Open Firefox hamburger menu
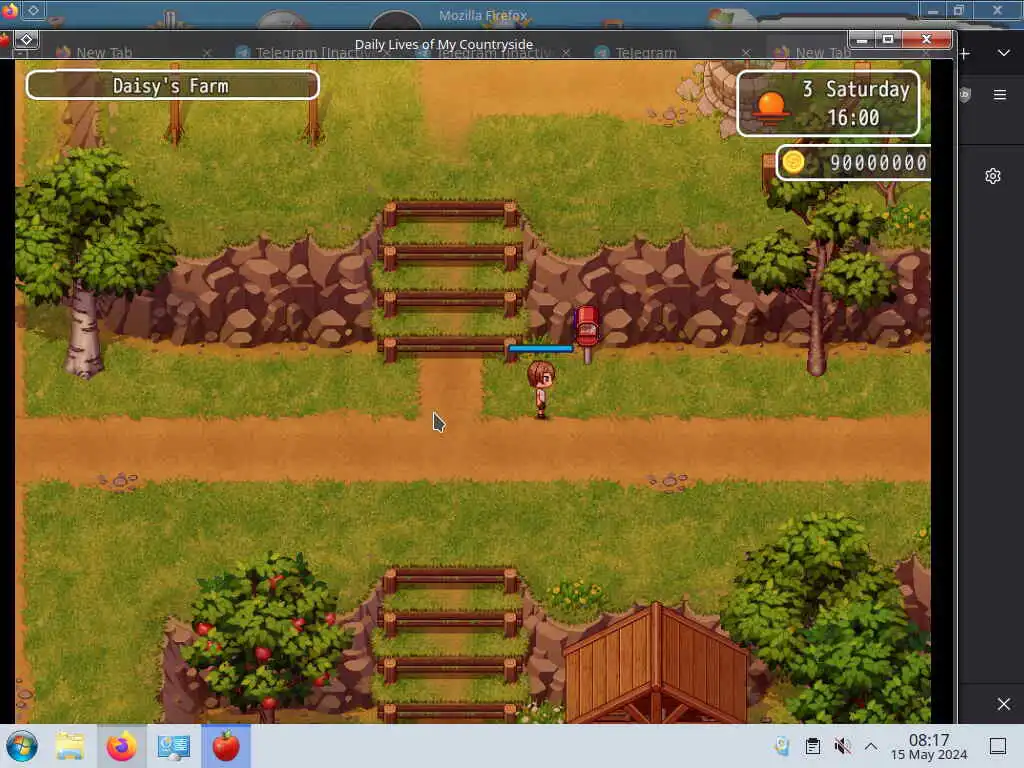Viewport: 1024px width, 768px height. (x=1000, y=95)
